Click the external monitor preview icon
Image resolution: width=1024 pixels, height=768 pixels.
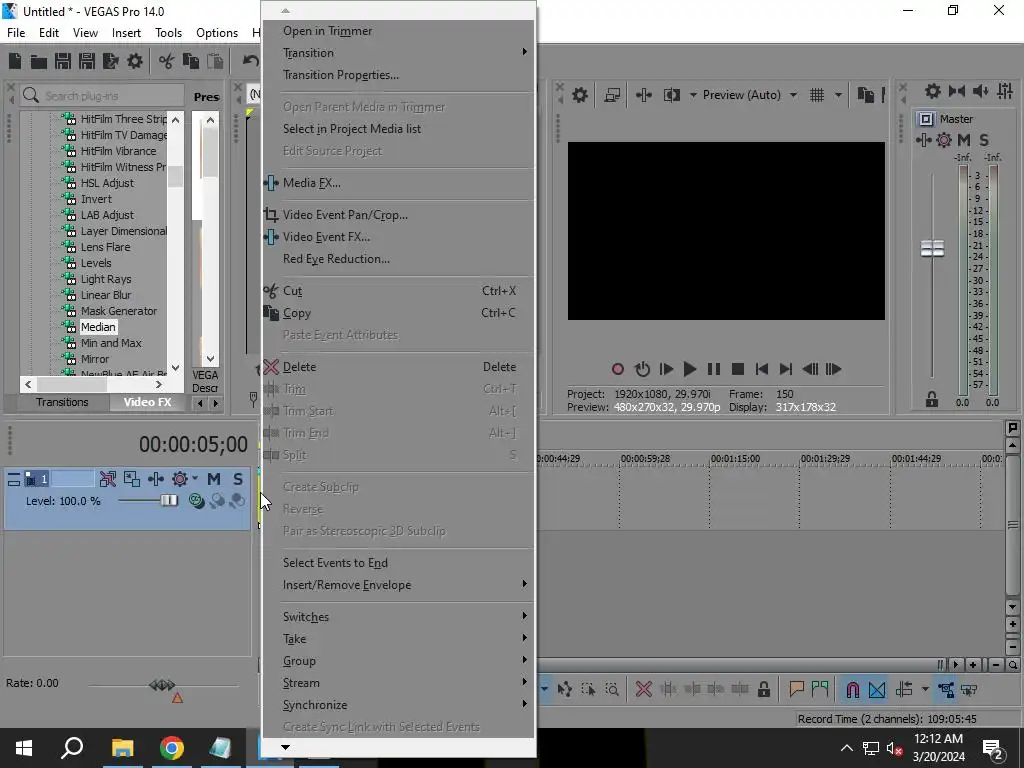point(612,95)
